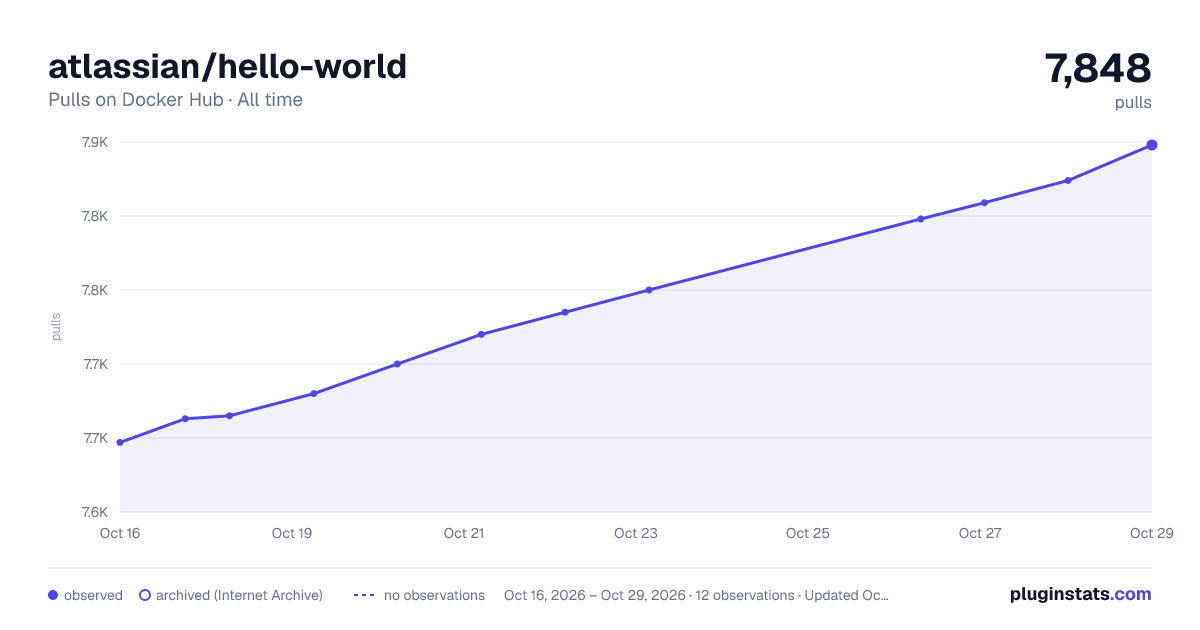This screenshot has height=630, width=1200.
Task: Click the atlassian/hello-world title
Action: click(x=228, y=66)
